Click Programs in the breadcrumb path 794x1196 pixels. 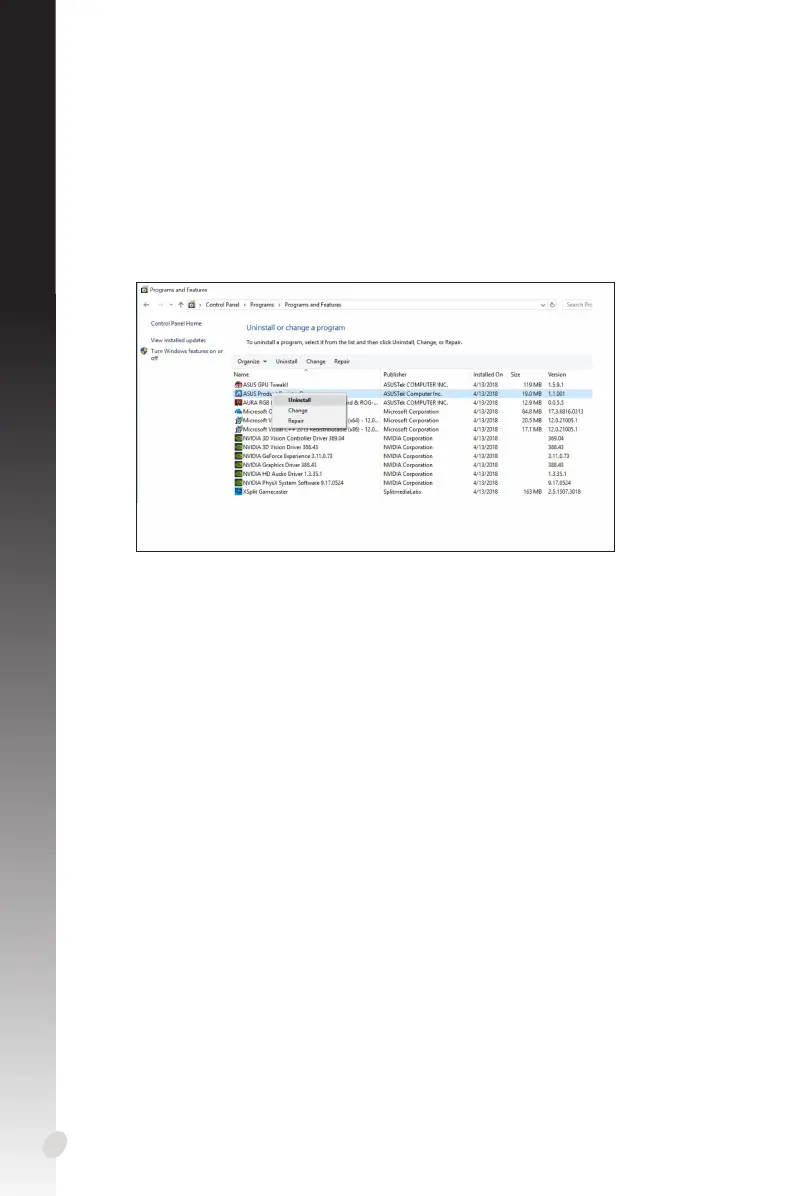coord(262,304)
